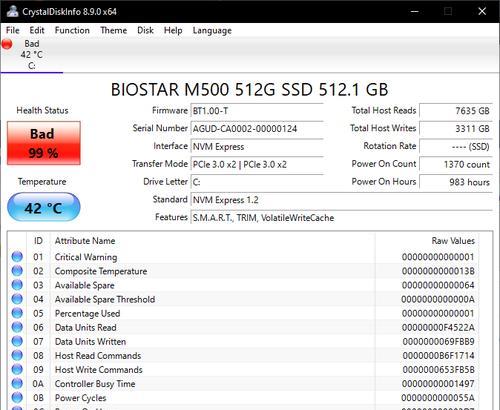Click the blue status icon for Percentage Used
This screenshot has width=500, height=410.
click(17, 313)
